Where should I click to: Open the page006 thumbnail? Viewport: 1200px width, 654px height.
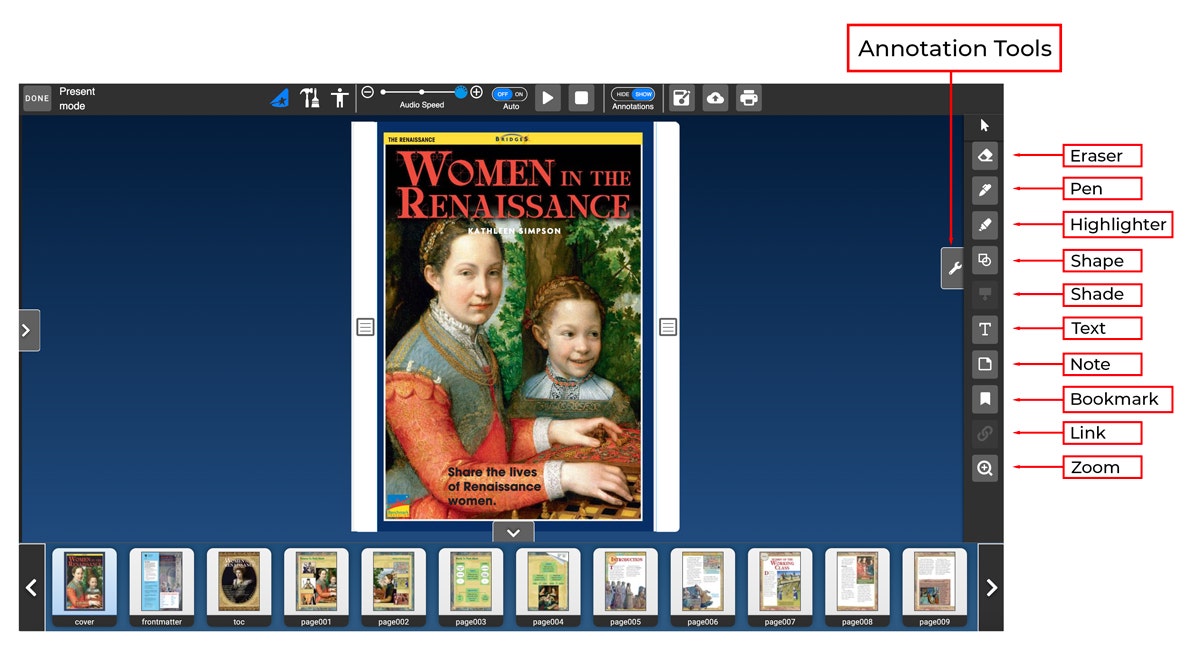[x=703, y=587]
